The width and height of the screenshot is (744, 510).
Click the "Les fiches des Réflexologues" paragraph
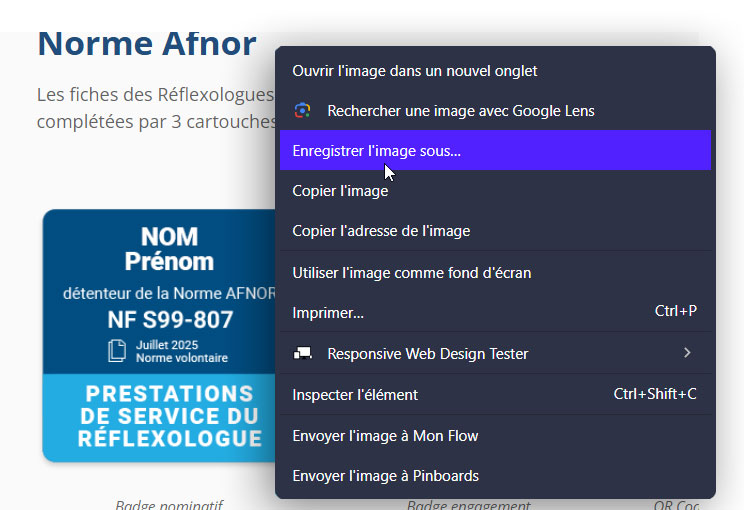155,95
